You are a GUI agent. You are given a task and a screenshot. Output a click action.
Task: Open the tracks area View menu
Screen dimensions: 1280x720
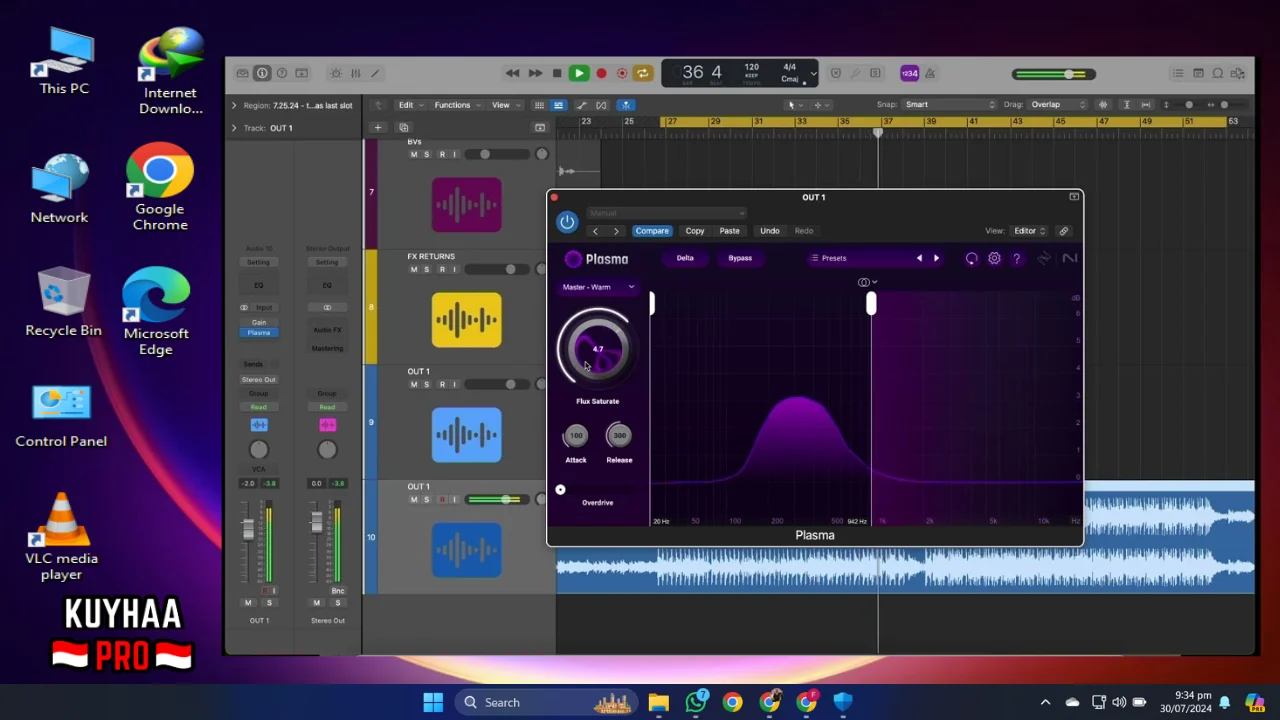[x=504, y=105]
